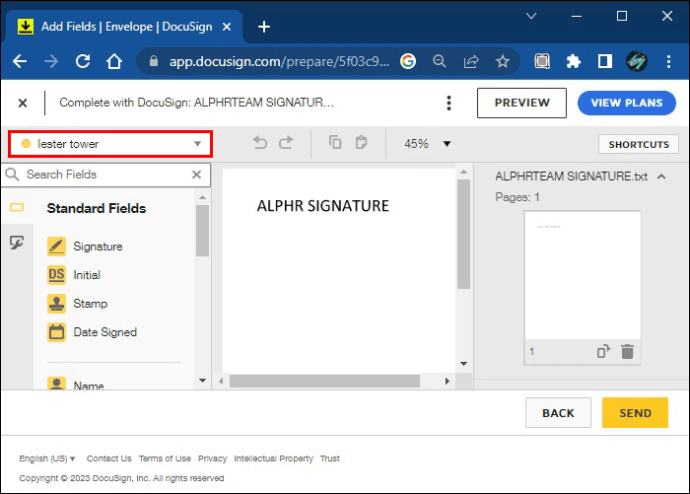Viewport: 690px width, 494px height.
Task: Click the Search Fields input
Action: 106,175
